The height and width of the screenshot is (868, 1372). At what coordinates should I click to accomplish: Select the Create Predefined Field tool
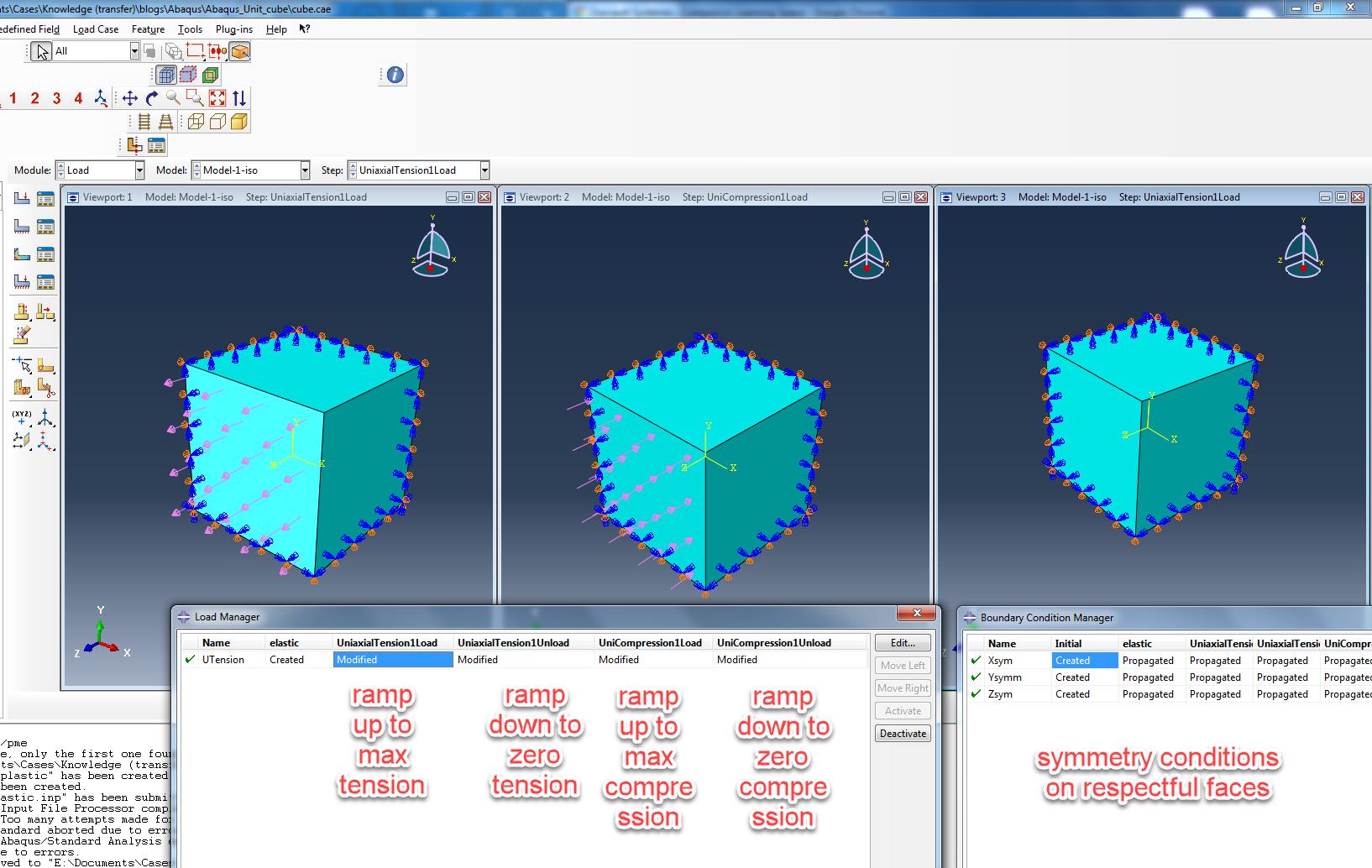[21, 254]
